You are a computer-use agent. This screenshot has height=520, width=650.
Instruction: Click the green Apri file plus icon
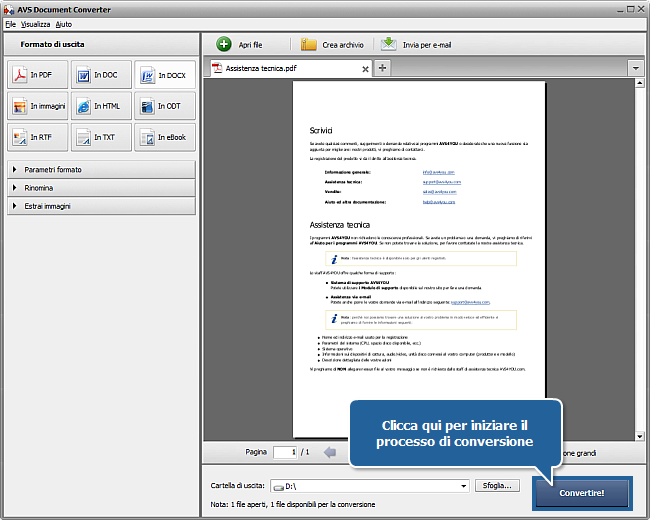click(x=224, y=44)
